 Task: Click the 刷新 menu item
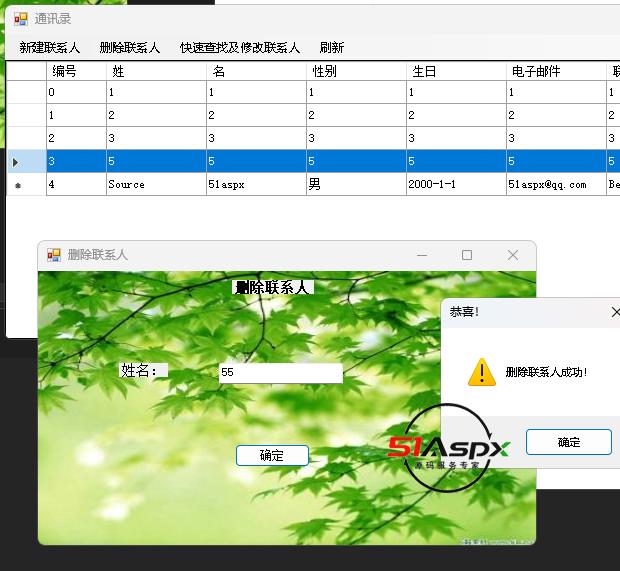332,48
